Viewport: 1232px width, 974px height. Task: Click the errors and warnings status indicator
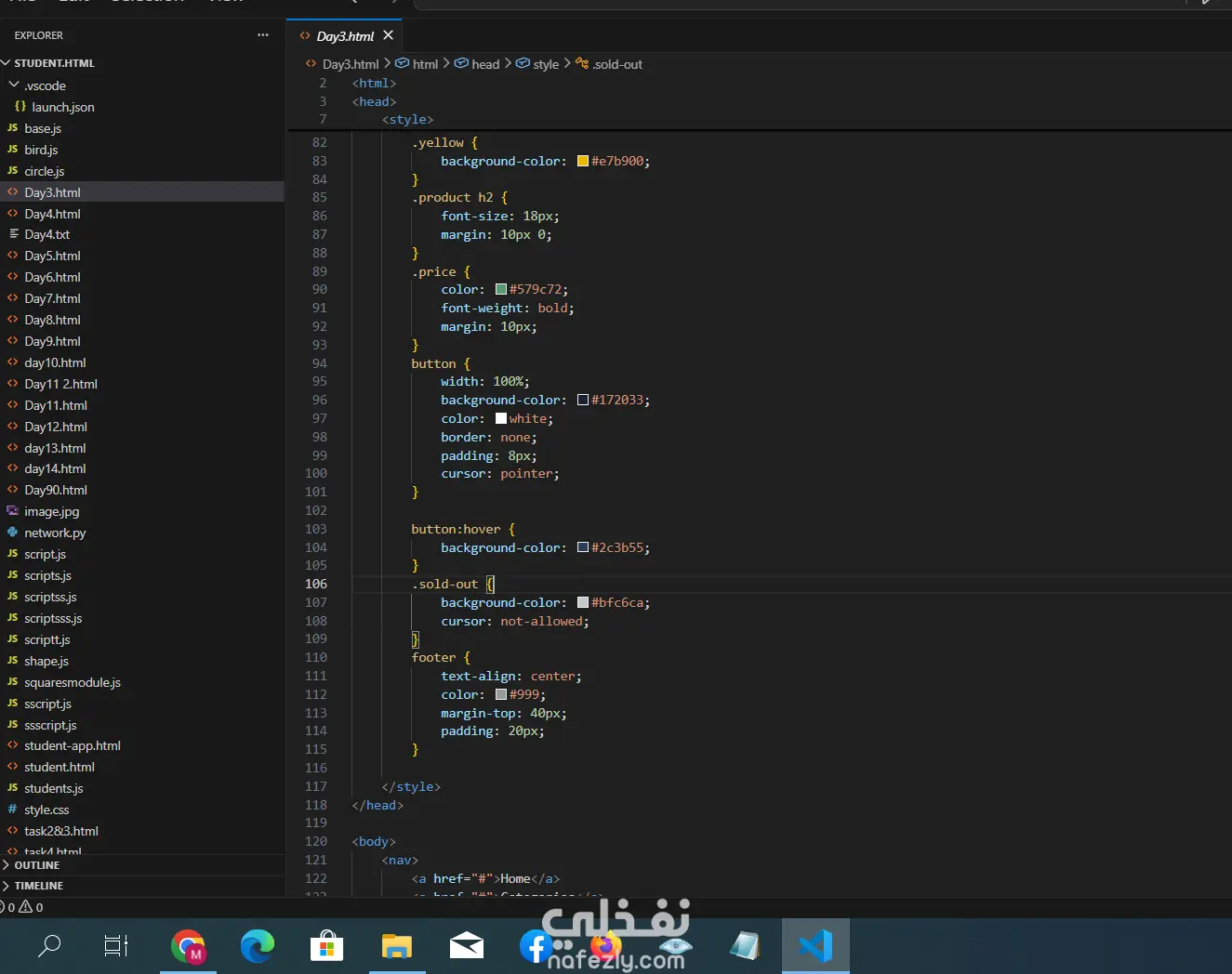click(22, 907)
